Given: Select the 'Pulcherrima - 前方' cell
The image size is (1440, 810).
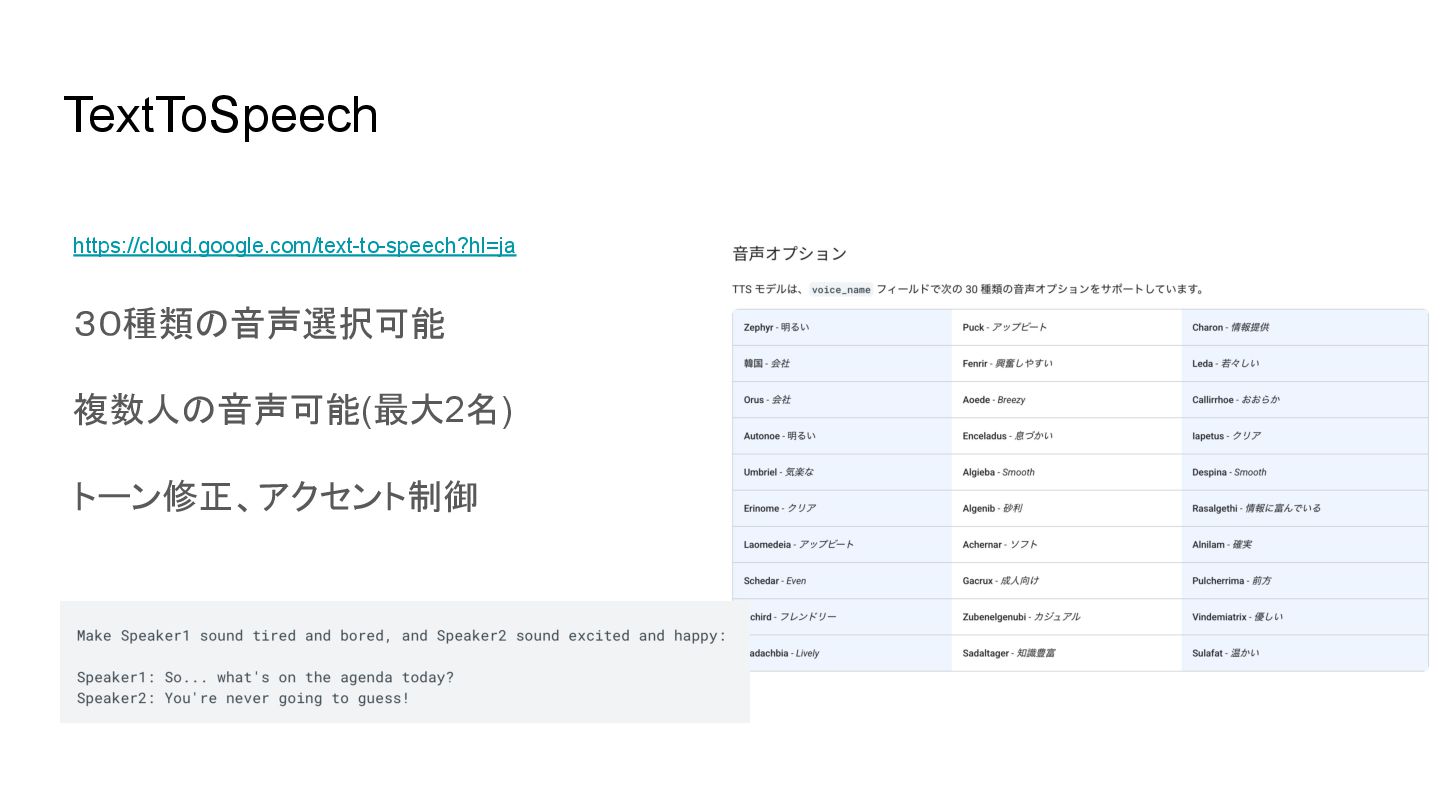Looking at the screenshot, I should pos(1305,580).
